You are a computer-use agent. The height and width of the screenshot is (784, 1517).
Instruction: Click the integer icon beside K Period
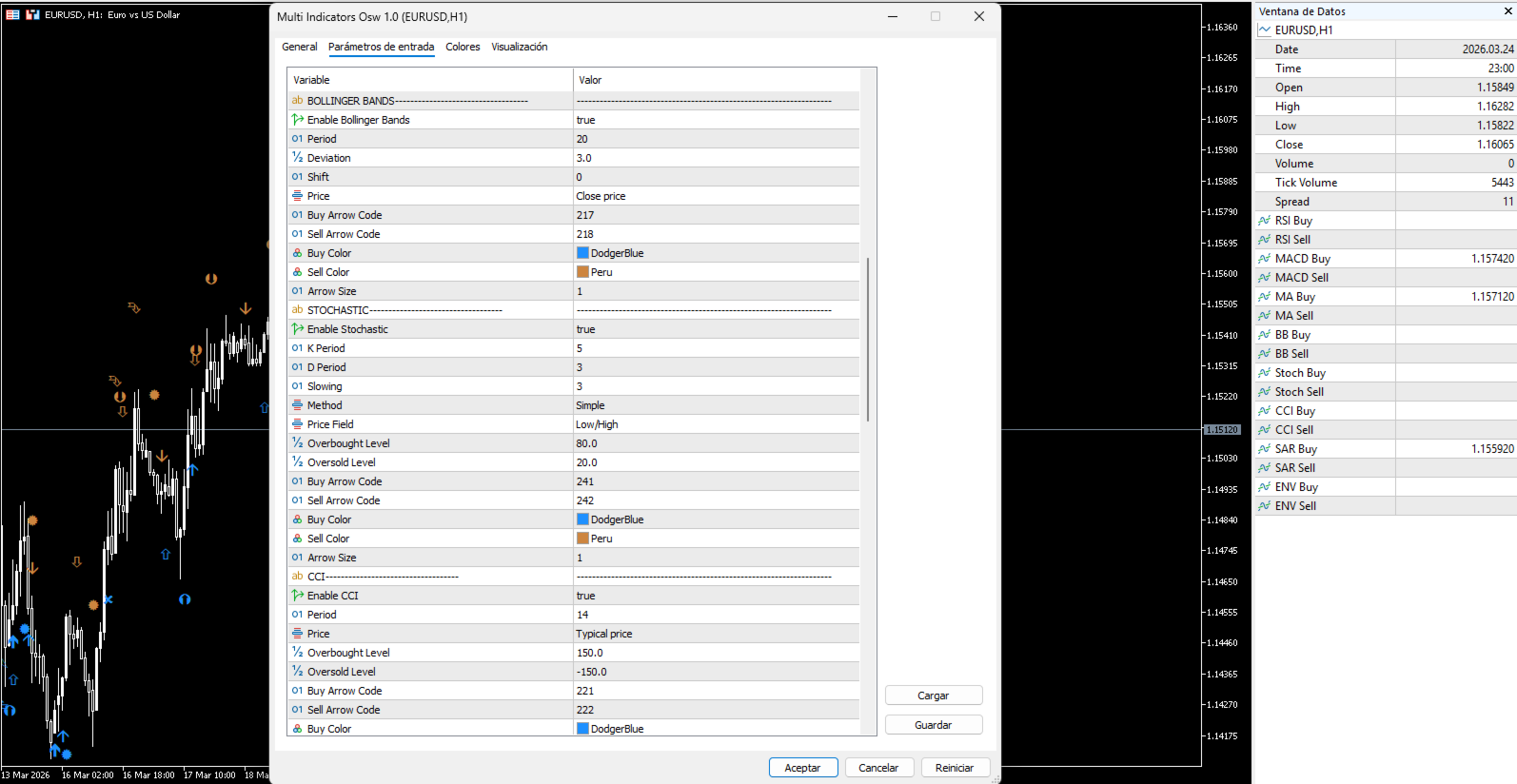tap(298, 348)
